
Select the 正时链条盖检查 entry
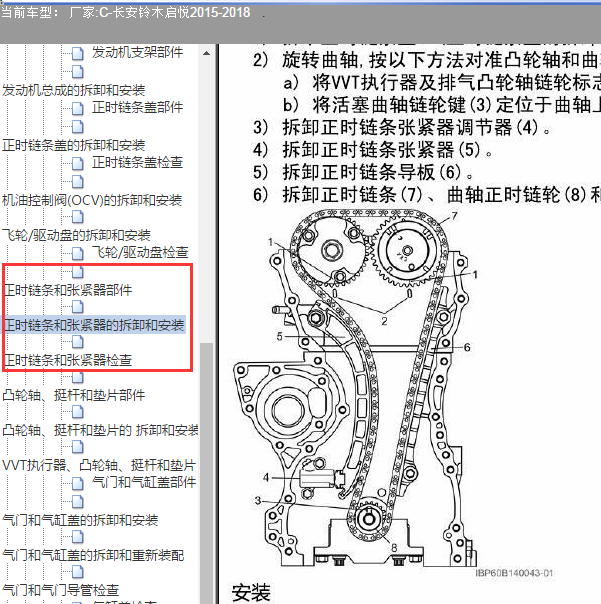click(x=137, y=163)
